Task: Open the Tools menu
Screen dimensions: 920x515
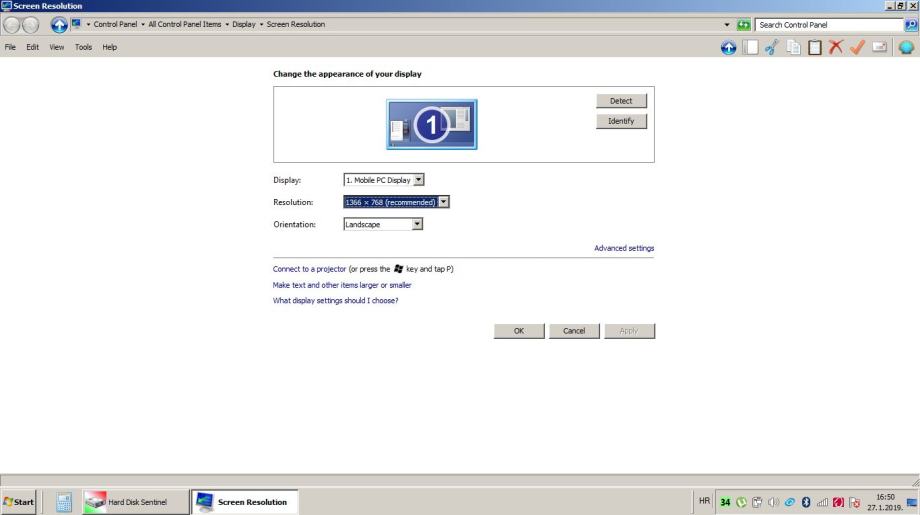Action: 83,47
